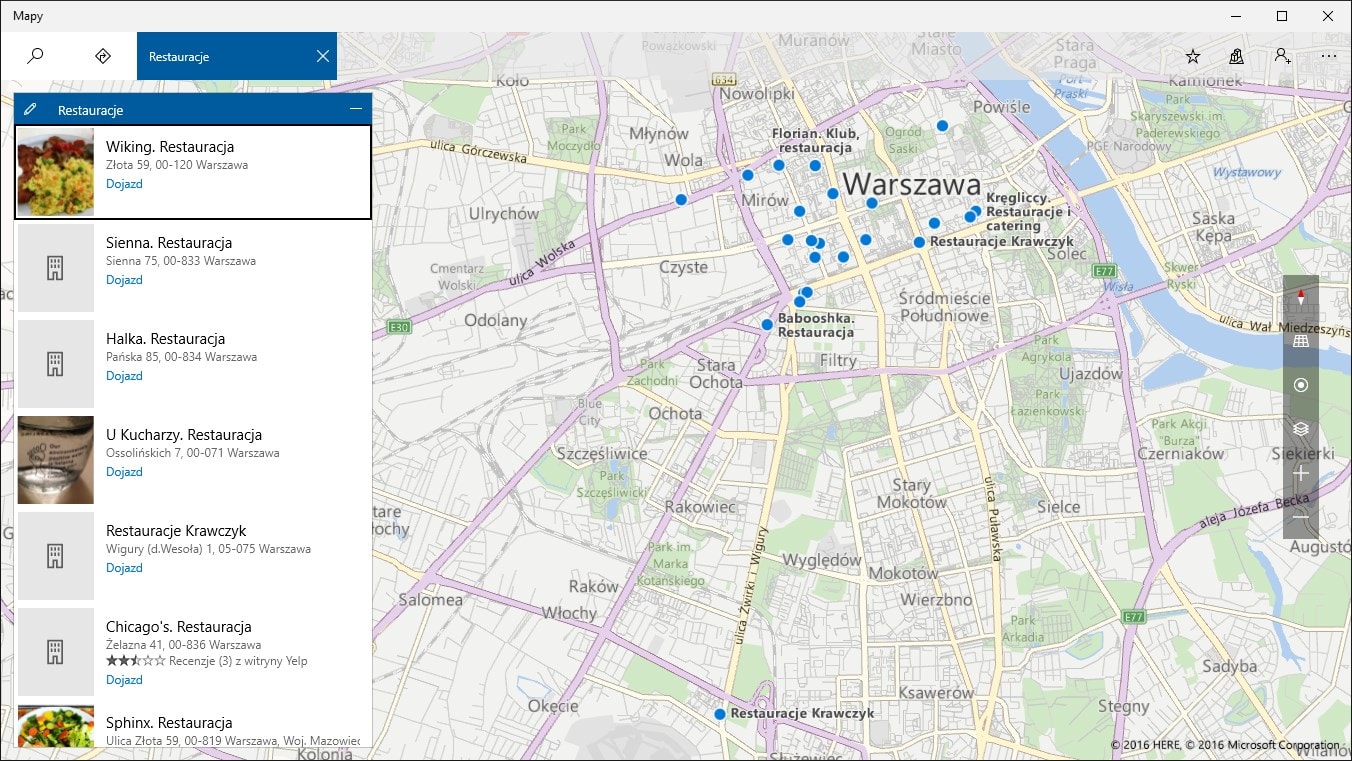Click Babooshka. Restauracja map pin

tap(767, 325)
